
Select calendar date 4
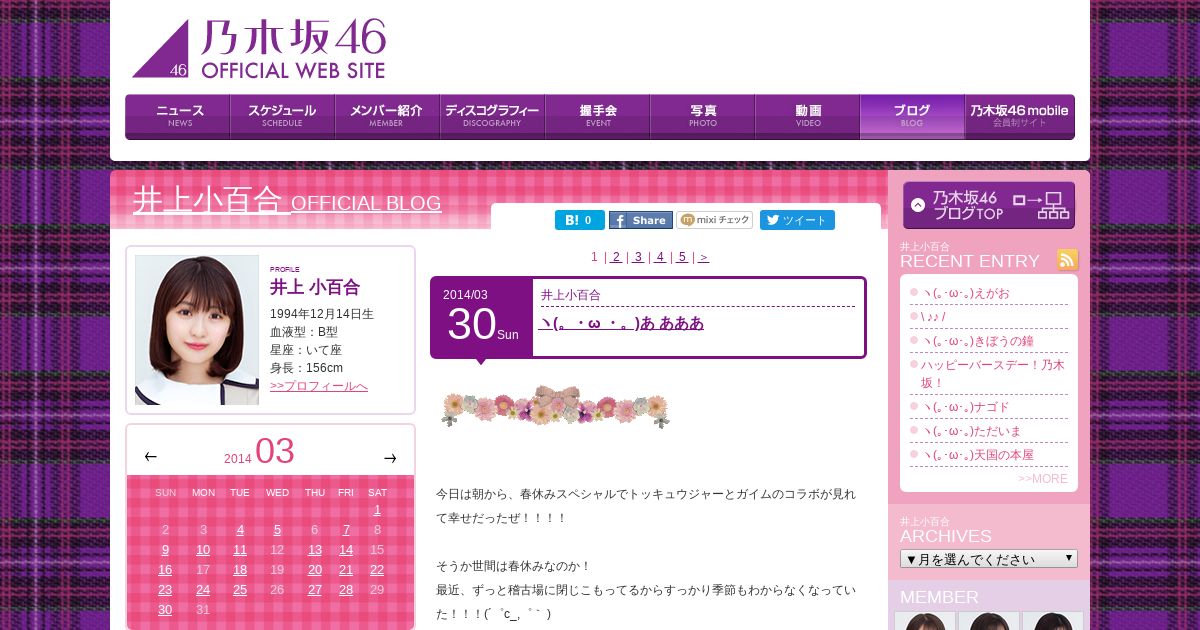pos(240,530)
